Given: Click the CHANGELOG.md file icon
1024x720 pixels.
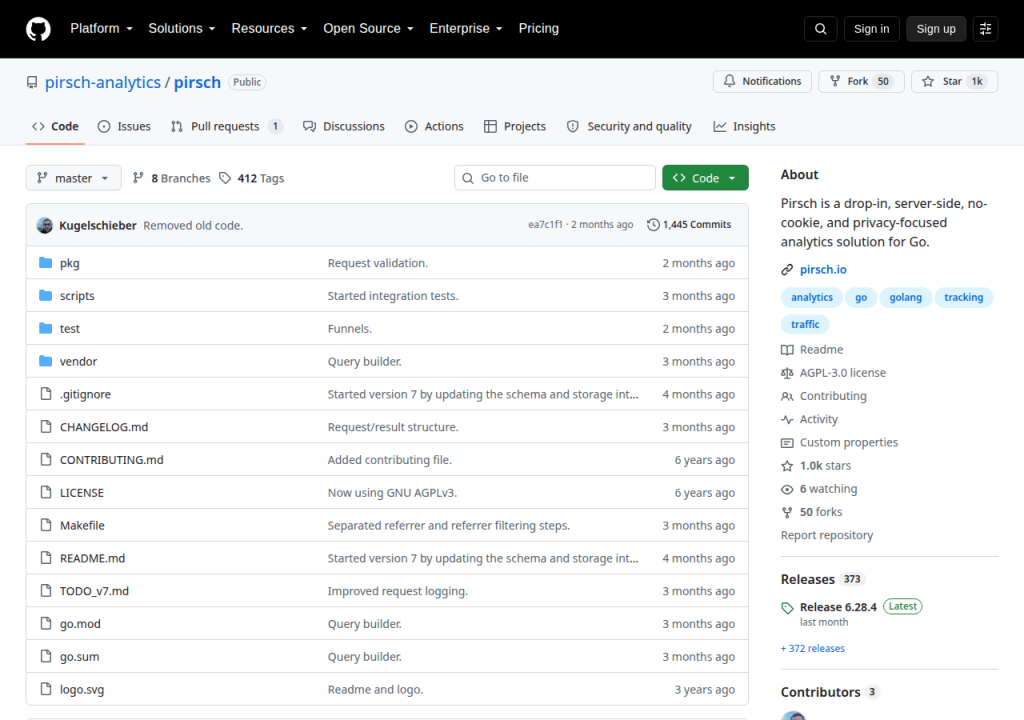Looking at the screenshot, I should [x=46, y=426].
